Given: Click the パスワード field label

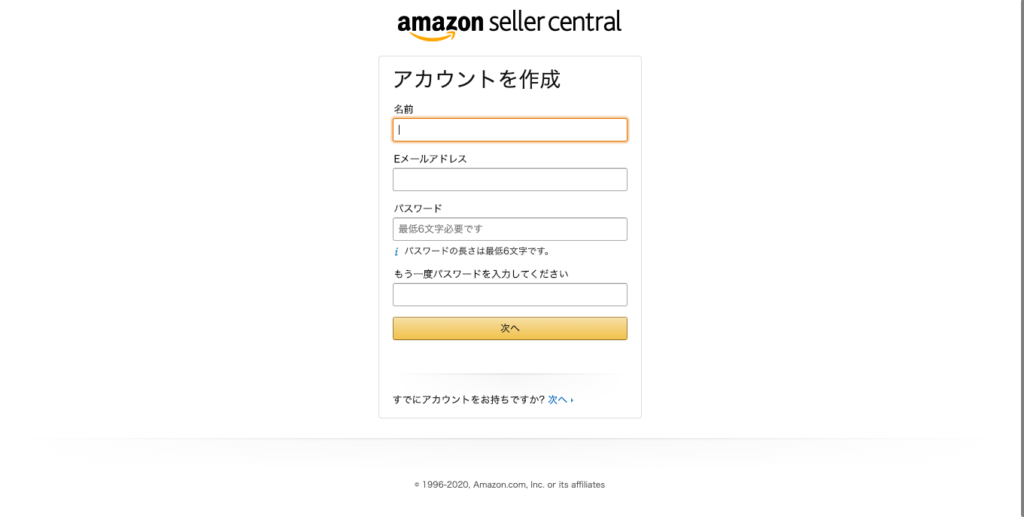Looking at the screenshot, I should 418,208.
